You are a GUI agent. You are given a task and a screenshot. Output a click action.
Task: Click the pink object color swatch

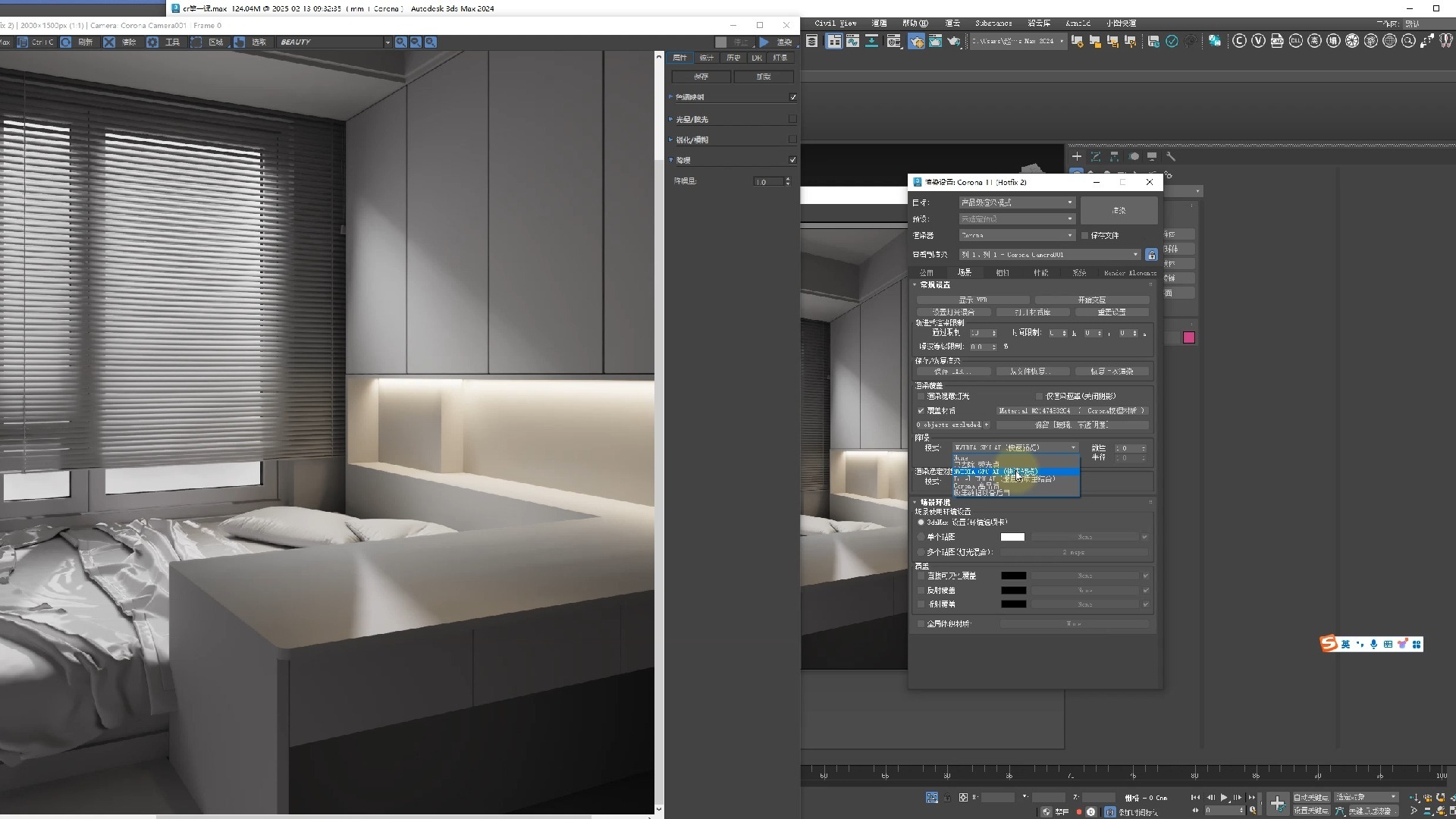click(x=1188, y=338)
